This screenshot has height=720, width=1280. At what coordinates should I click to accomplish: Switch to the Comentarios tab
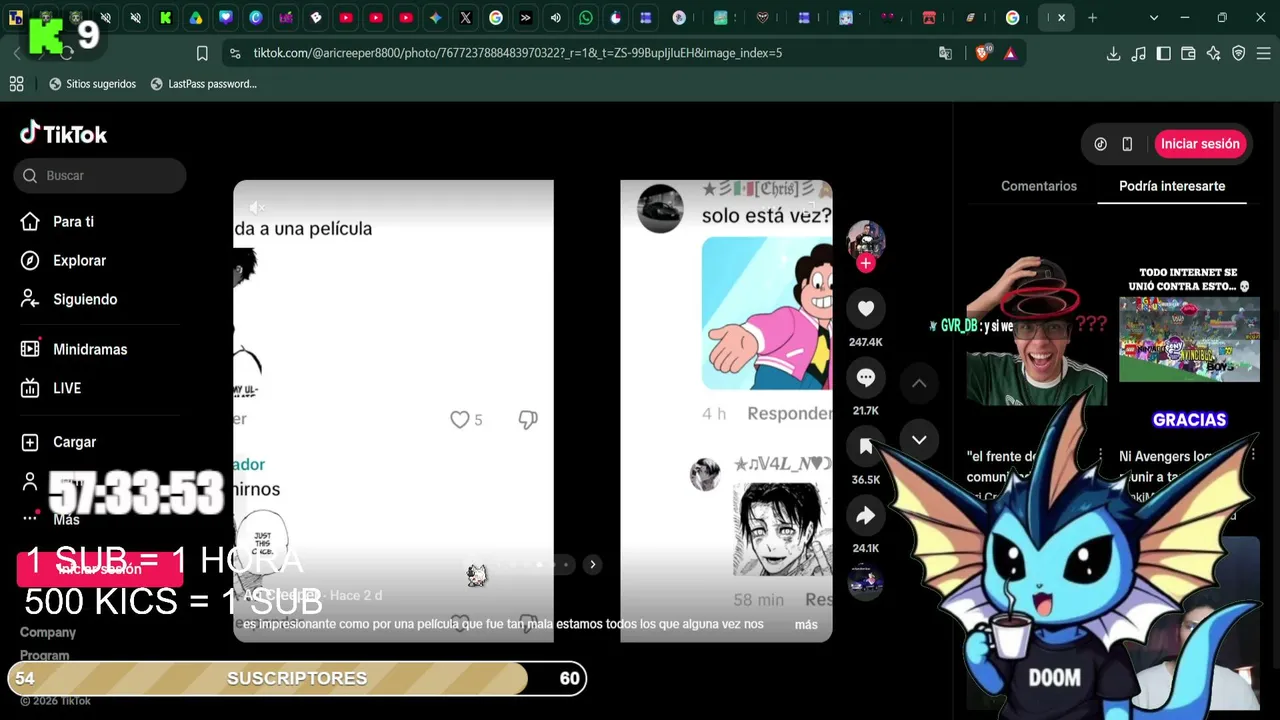point(1039,186)
